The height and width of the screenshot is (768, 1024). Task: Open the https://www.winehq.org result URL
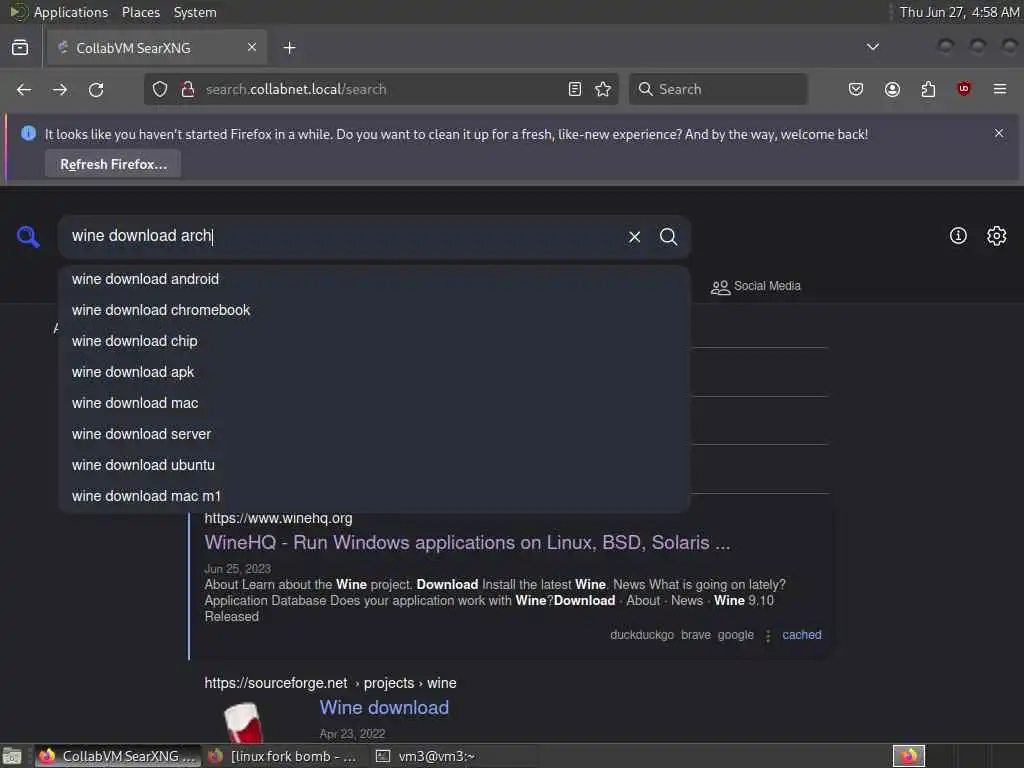click(x=278, y=519)
